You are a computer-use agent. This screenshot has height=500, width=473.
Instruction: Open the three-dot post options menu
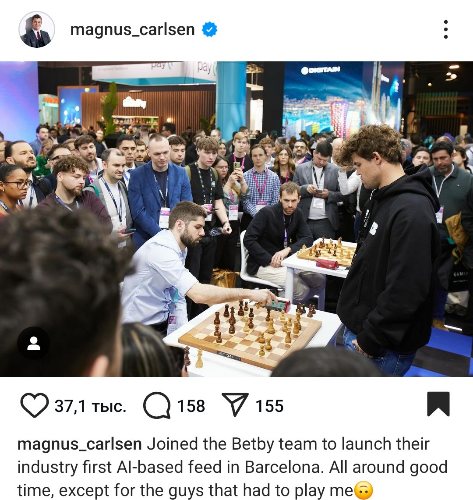(446, 29)
